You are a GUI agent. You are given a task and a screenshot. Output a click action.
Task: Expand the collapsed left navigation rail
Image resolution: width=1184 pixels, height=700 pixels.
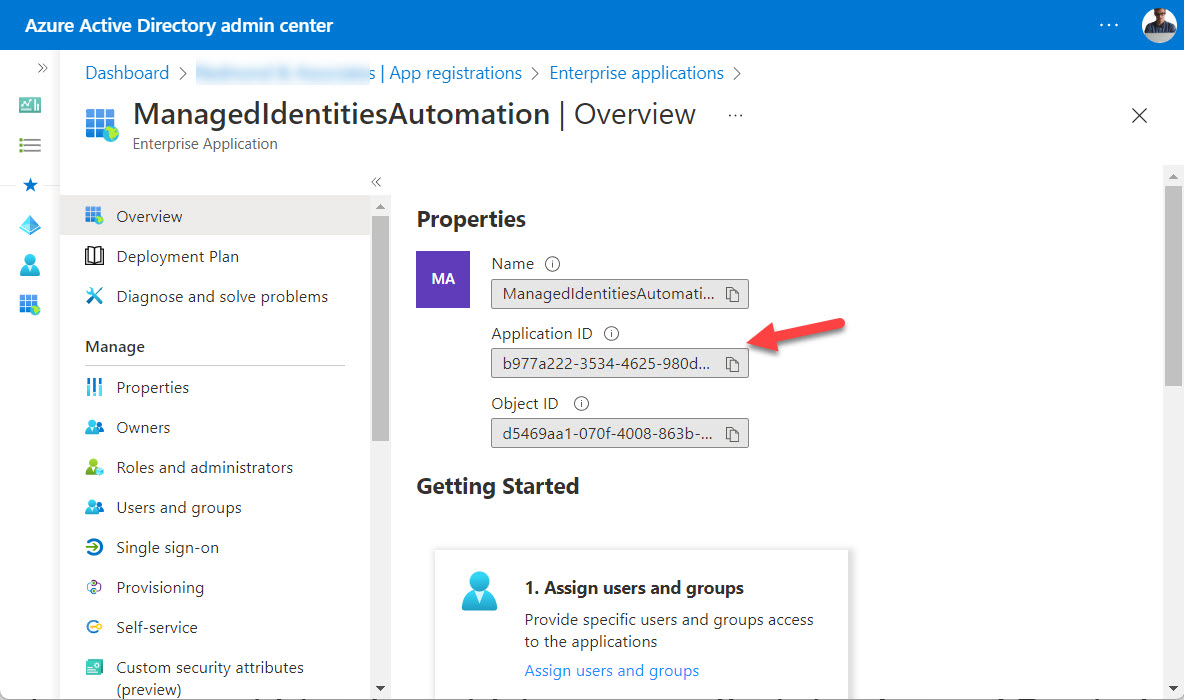tap(41, 68)
